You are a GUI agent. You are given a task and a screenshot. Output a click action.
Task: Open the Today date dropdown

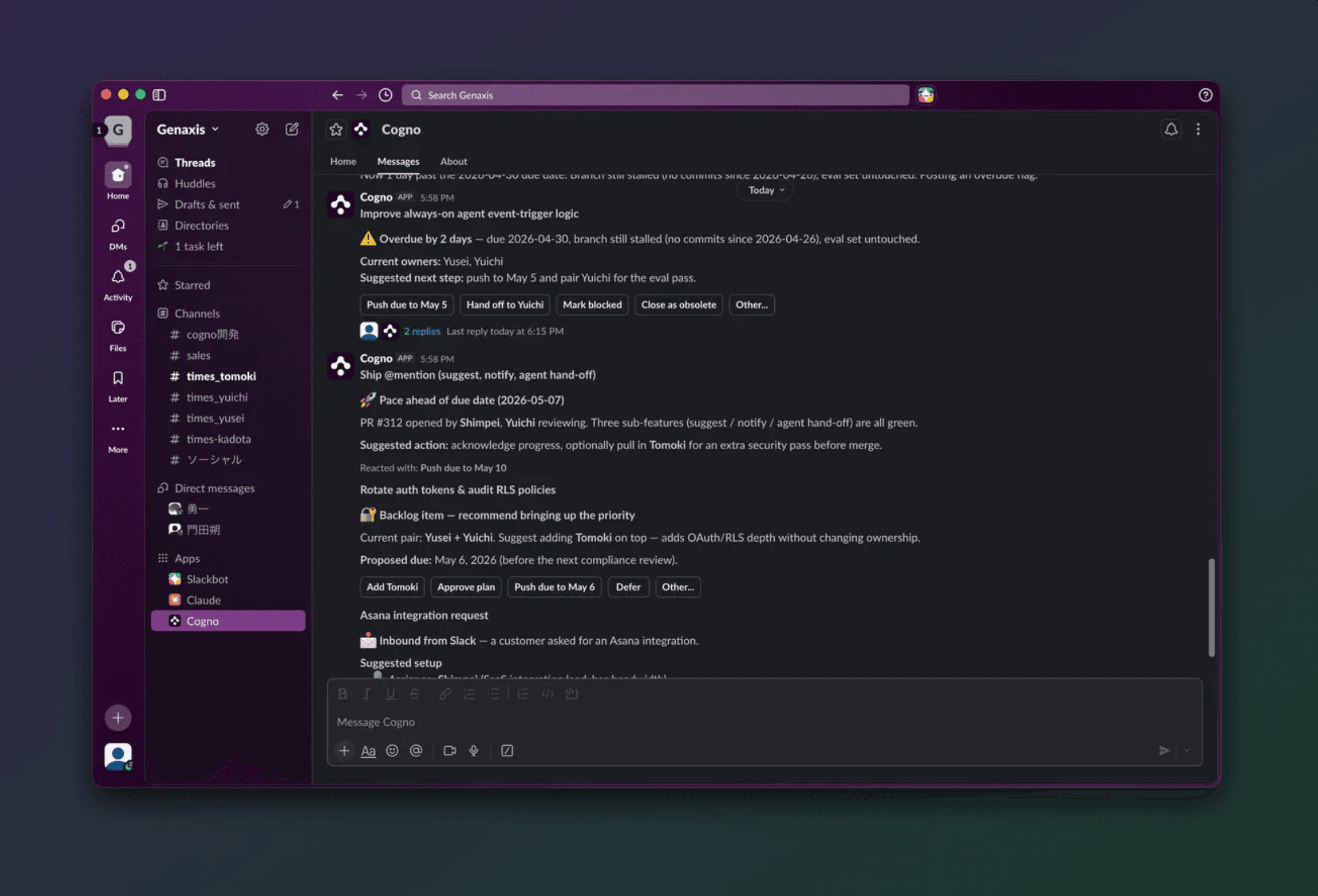(765, 190)
